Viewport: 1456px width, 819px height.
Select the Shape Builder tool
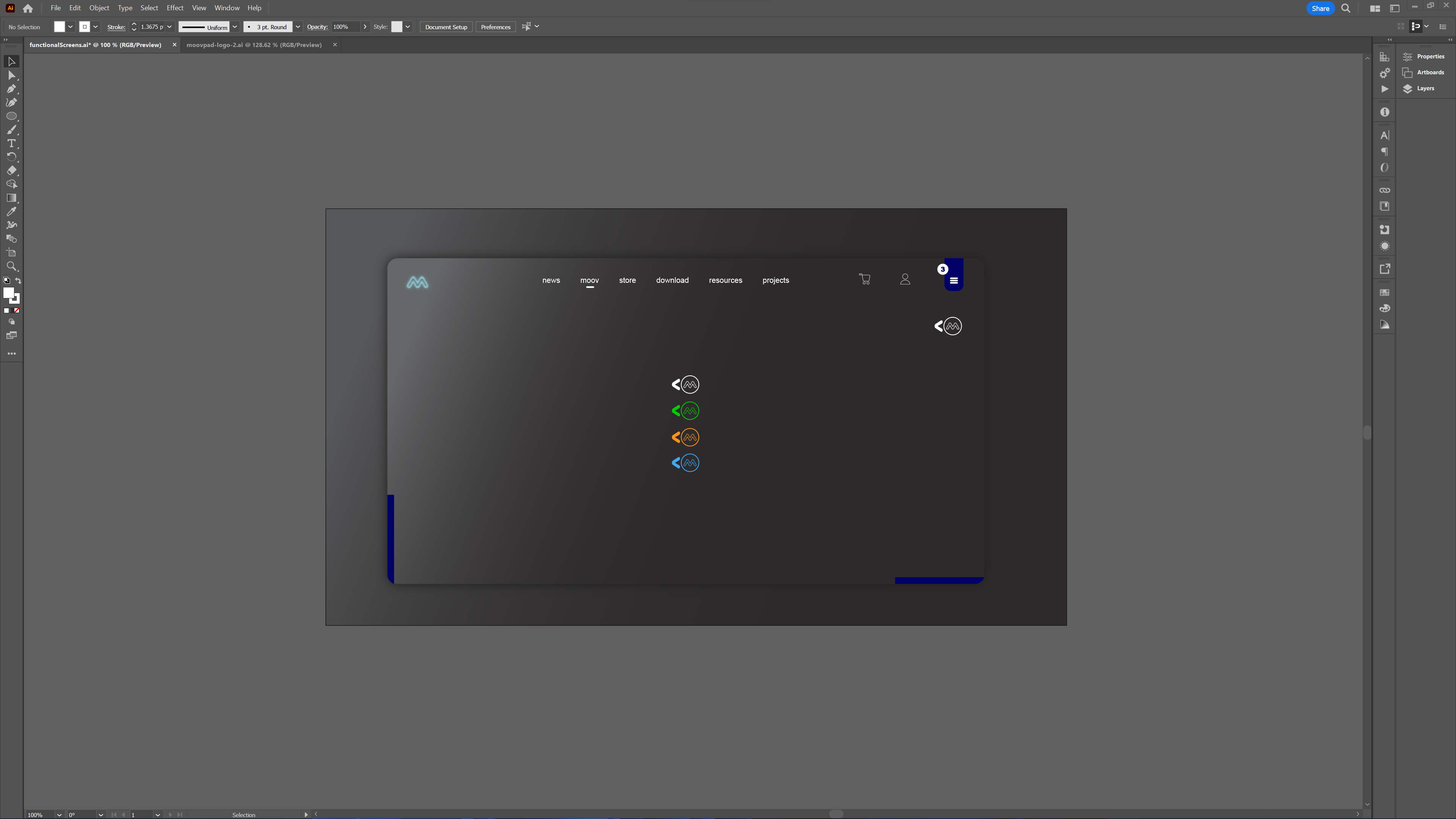(11, 184)
